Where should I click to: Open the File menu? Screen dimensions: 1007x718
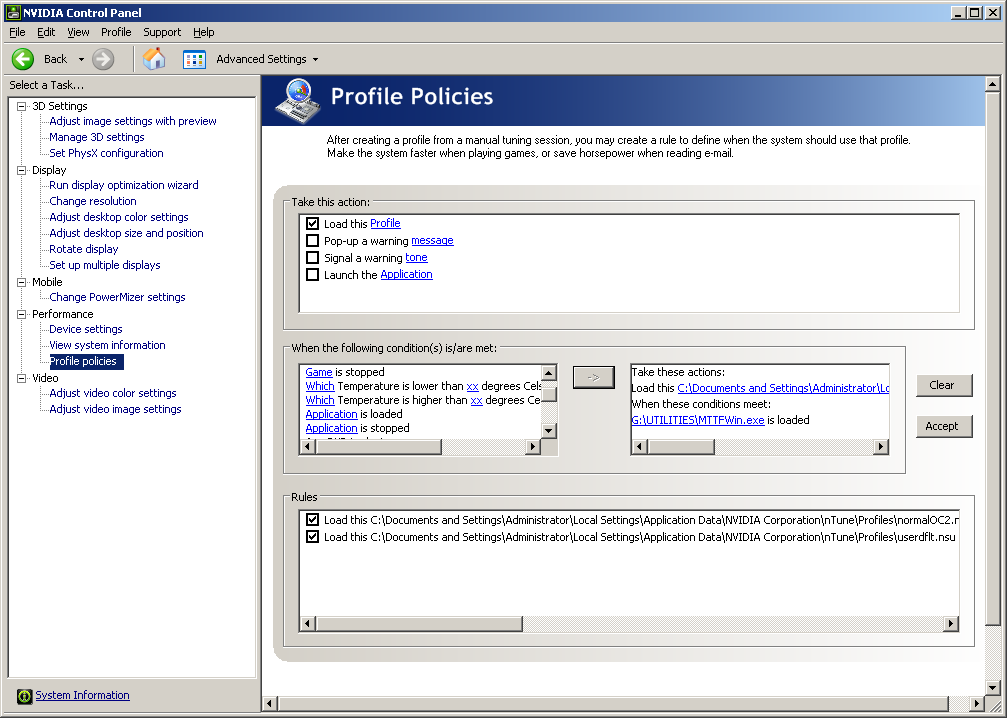[17, 32]
